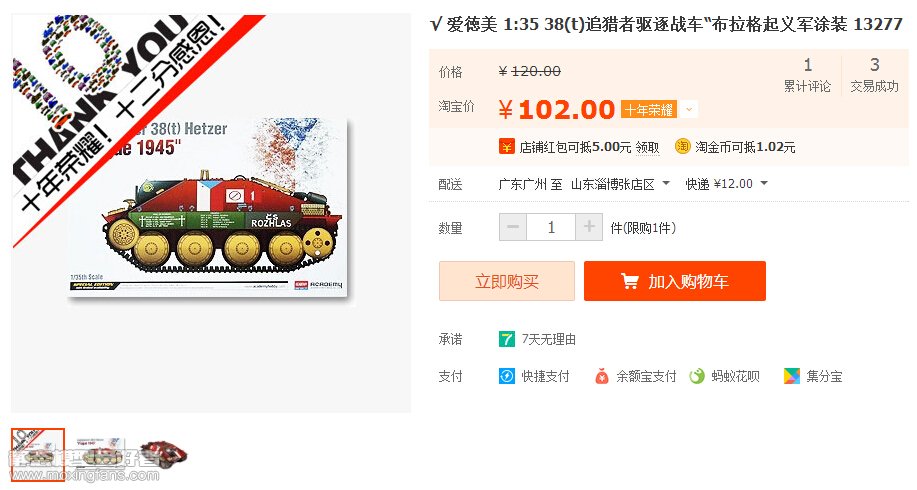The width and height of the screenshot is (917, 490).
Task: Click the 加入购物车 add to cart button
Action: click(675, 281)
